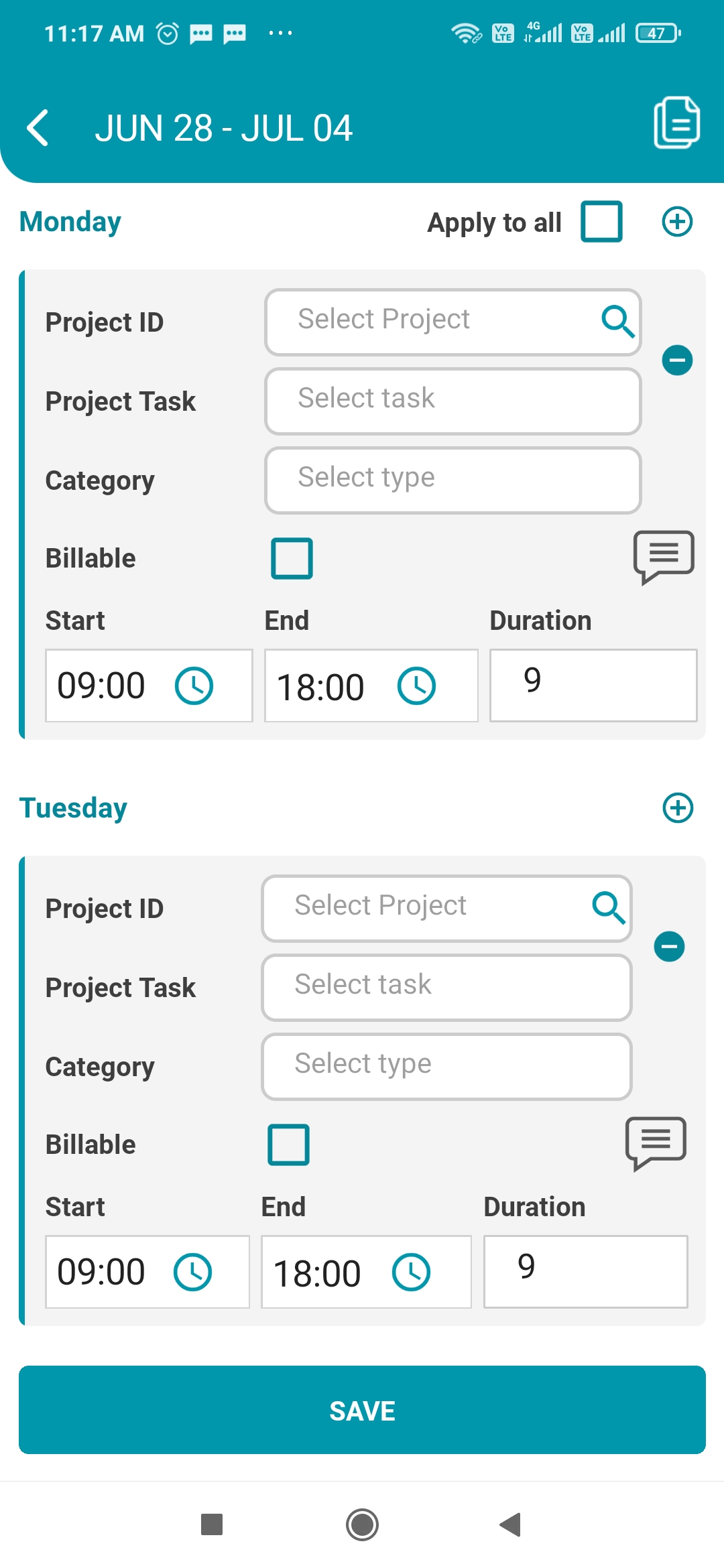Add a new entry for Tuesday

coord(678,807)
